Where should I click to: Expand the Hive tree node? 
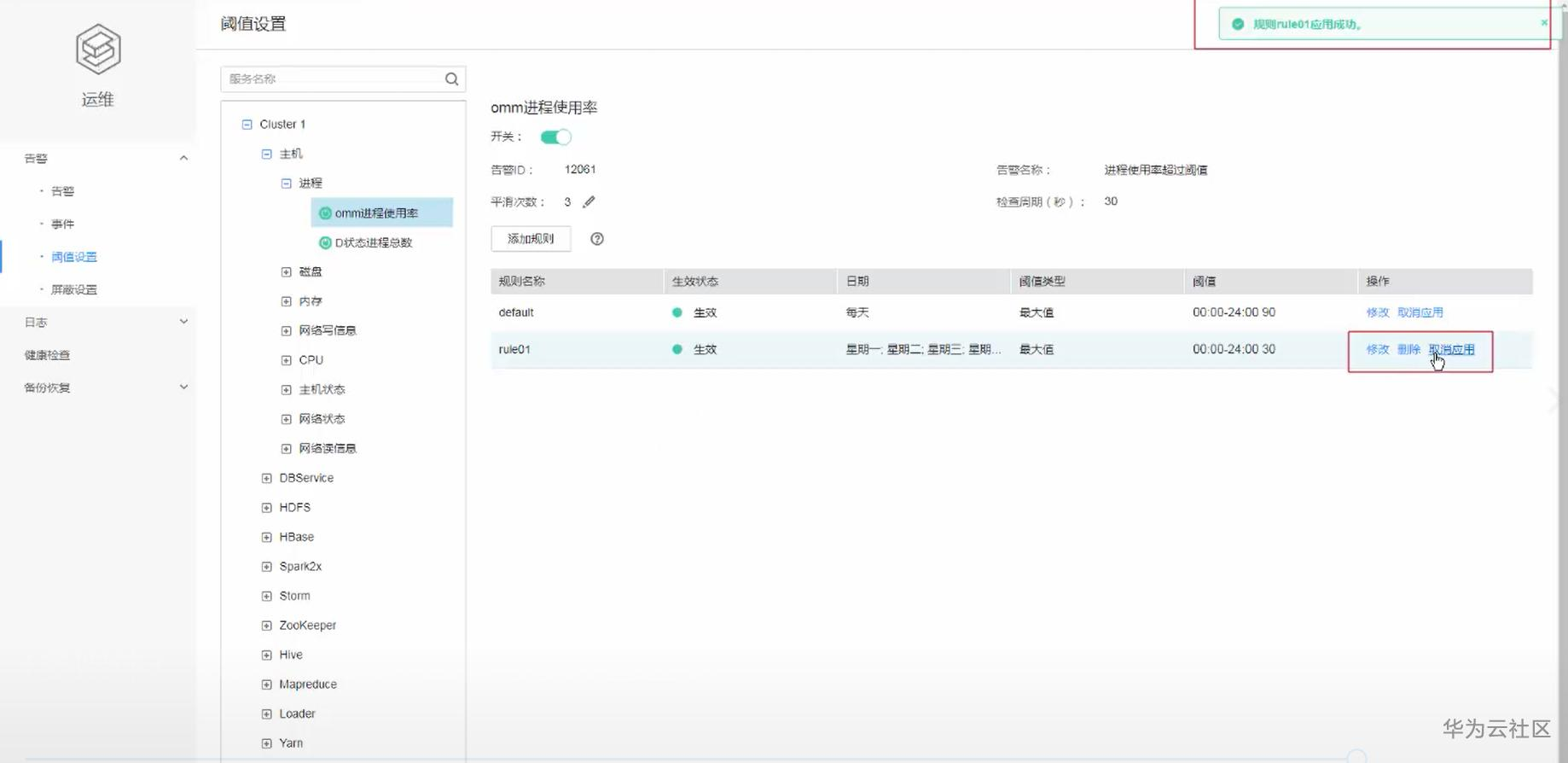(x=266, y=655)
